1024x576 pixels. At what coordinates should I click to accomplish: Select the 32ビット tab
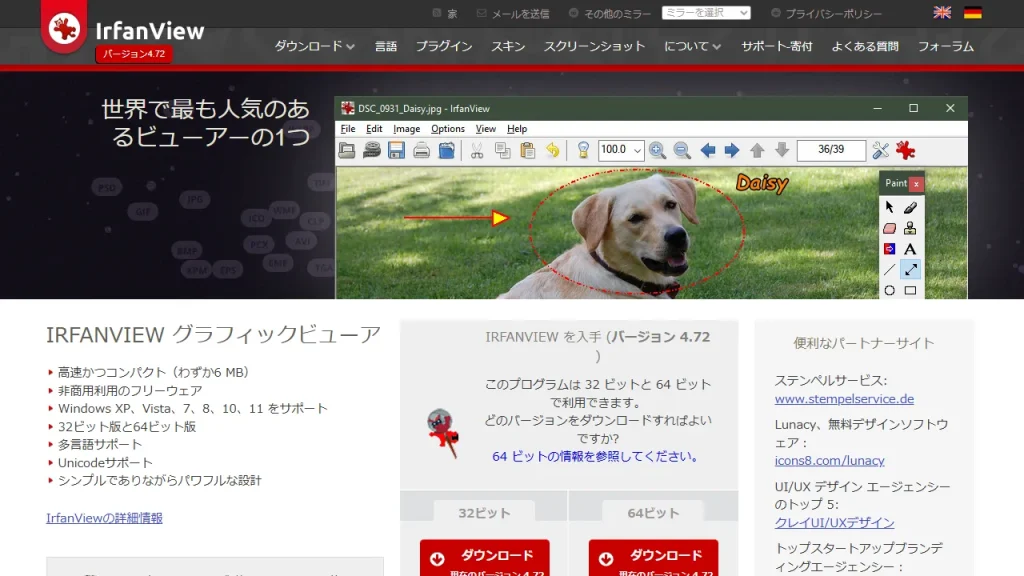point(484,513)
